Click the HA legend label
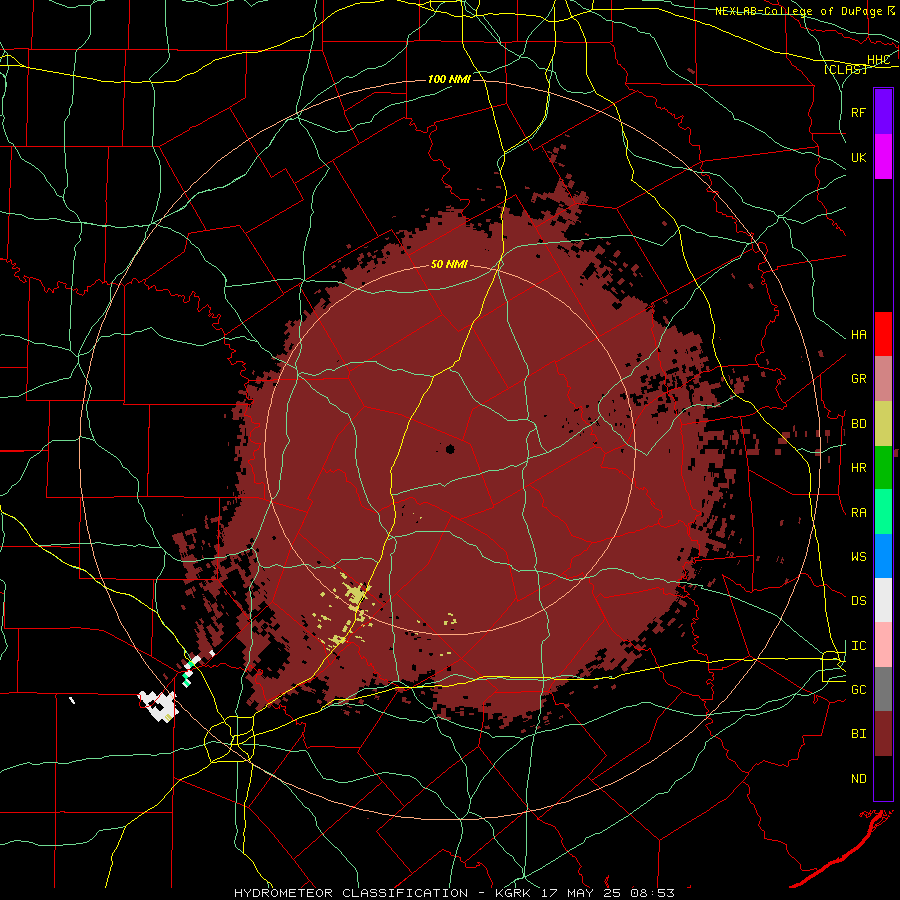 [858, 335]
